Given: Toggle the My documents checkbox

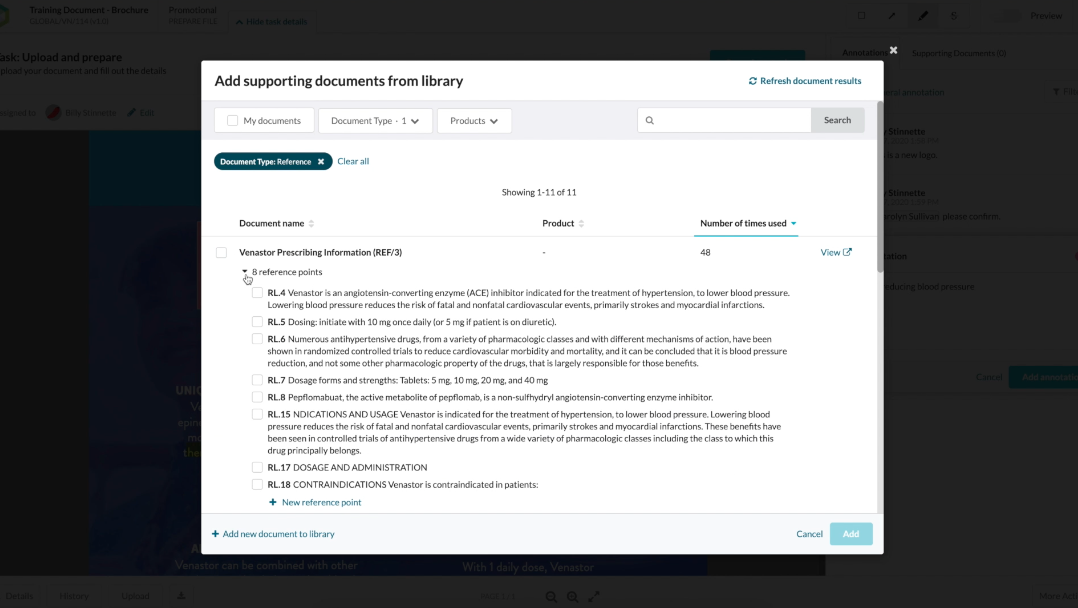Looking at the screenshot, I should coord(233,121).
